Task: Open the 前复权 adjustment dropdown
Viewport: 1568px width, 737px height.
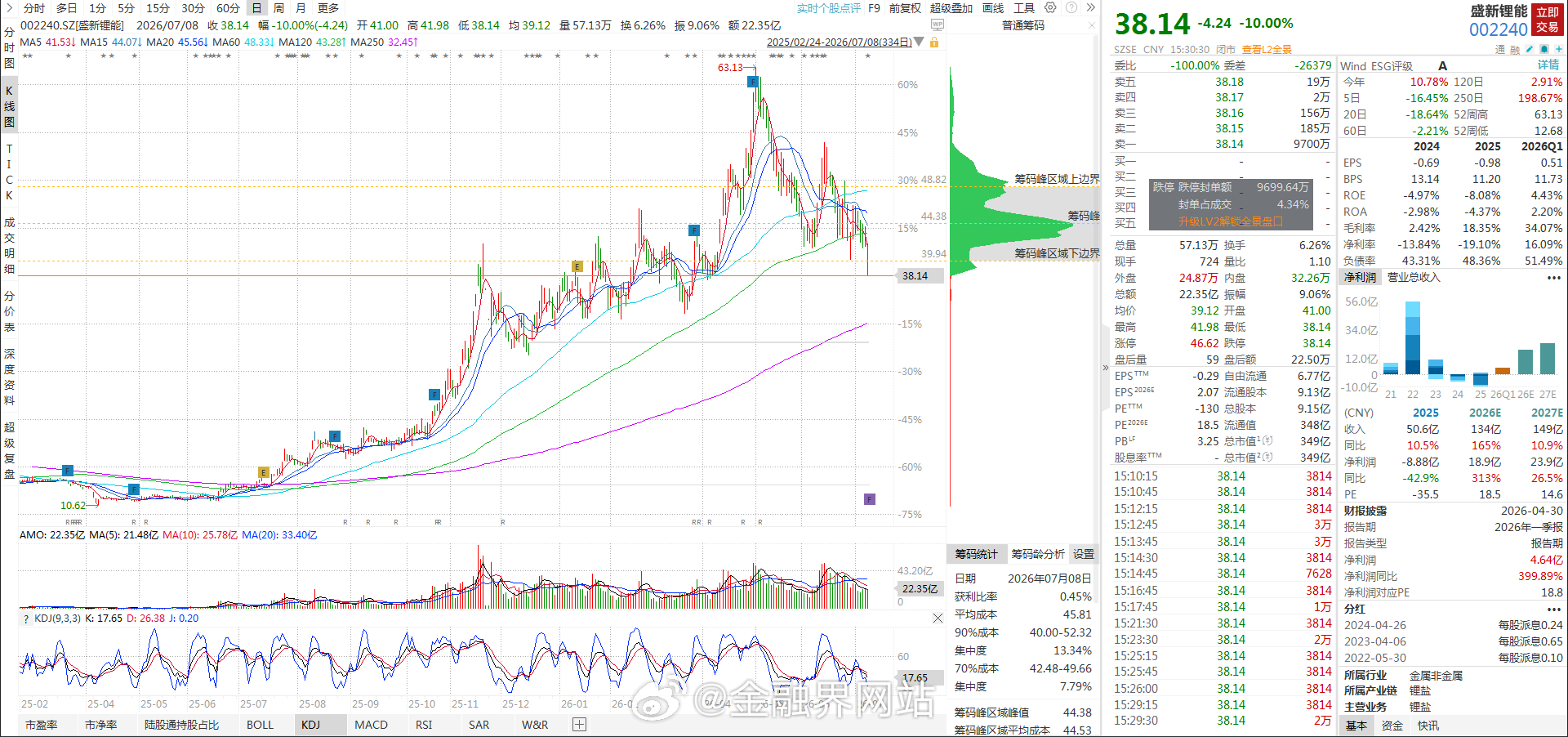Action: point(905,7)
